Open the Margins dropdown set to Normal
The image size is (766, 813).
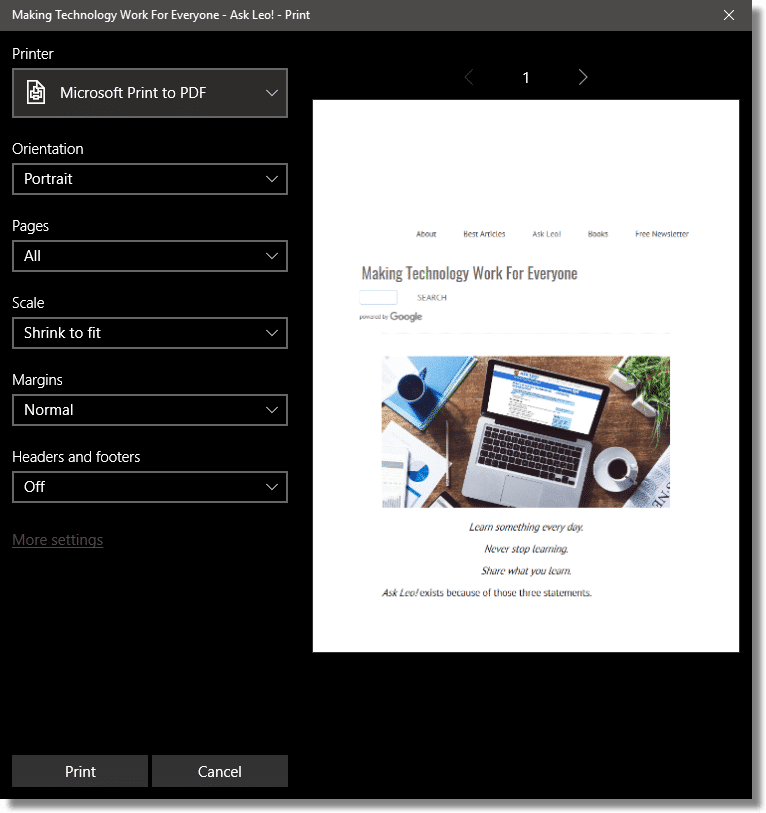[150, 410]
